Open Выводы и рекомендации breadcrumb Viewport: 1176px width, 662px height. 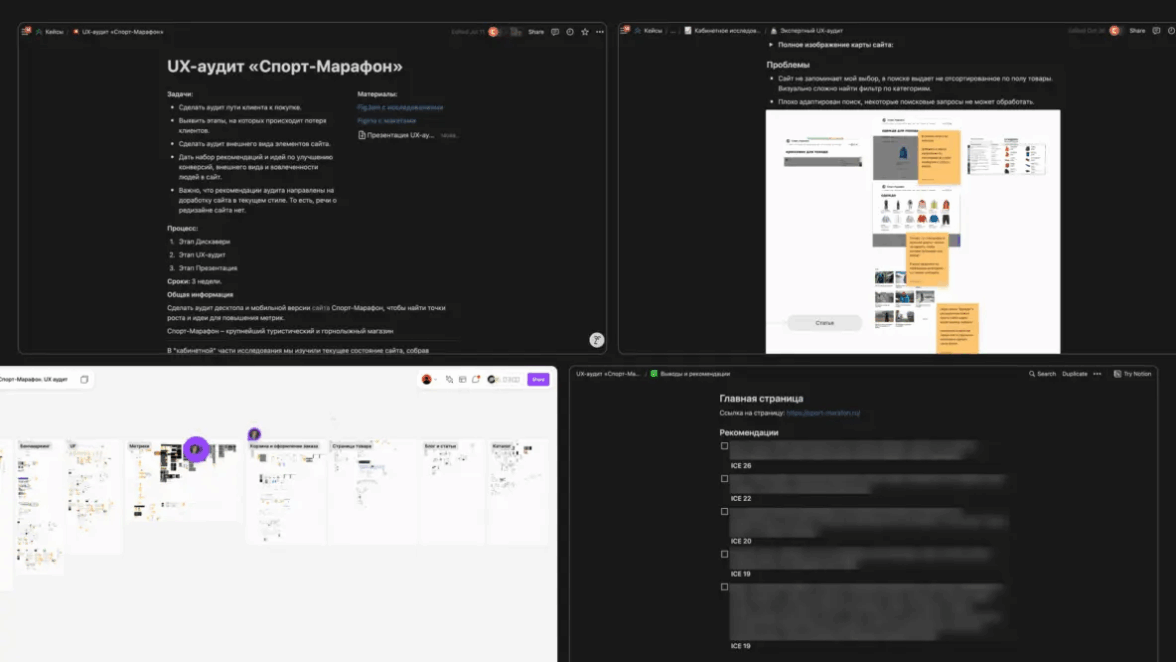[x=690, y=373]
